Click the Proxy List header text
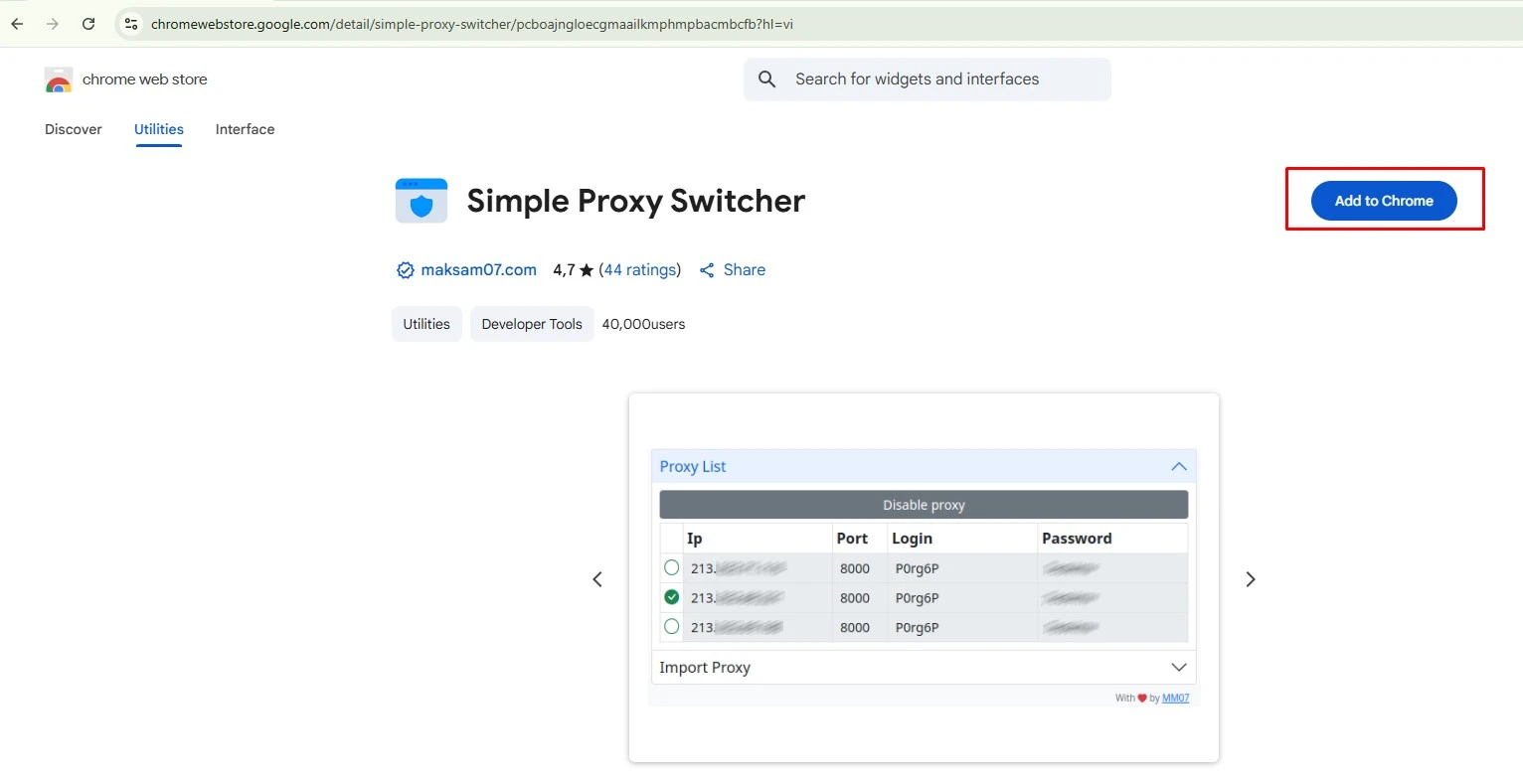The image size is (1523, 784). coord(693,466)
